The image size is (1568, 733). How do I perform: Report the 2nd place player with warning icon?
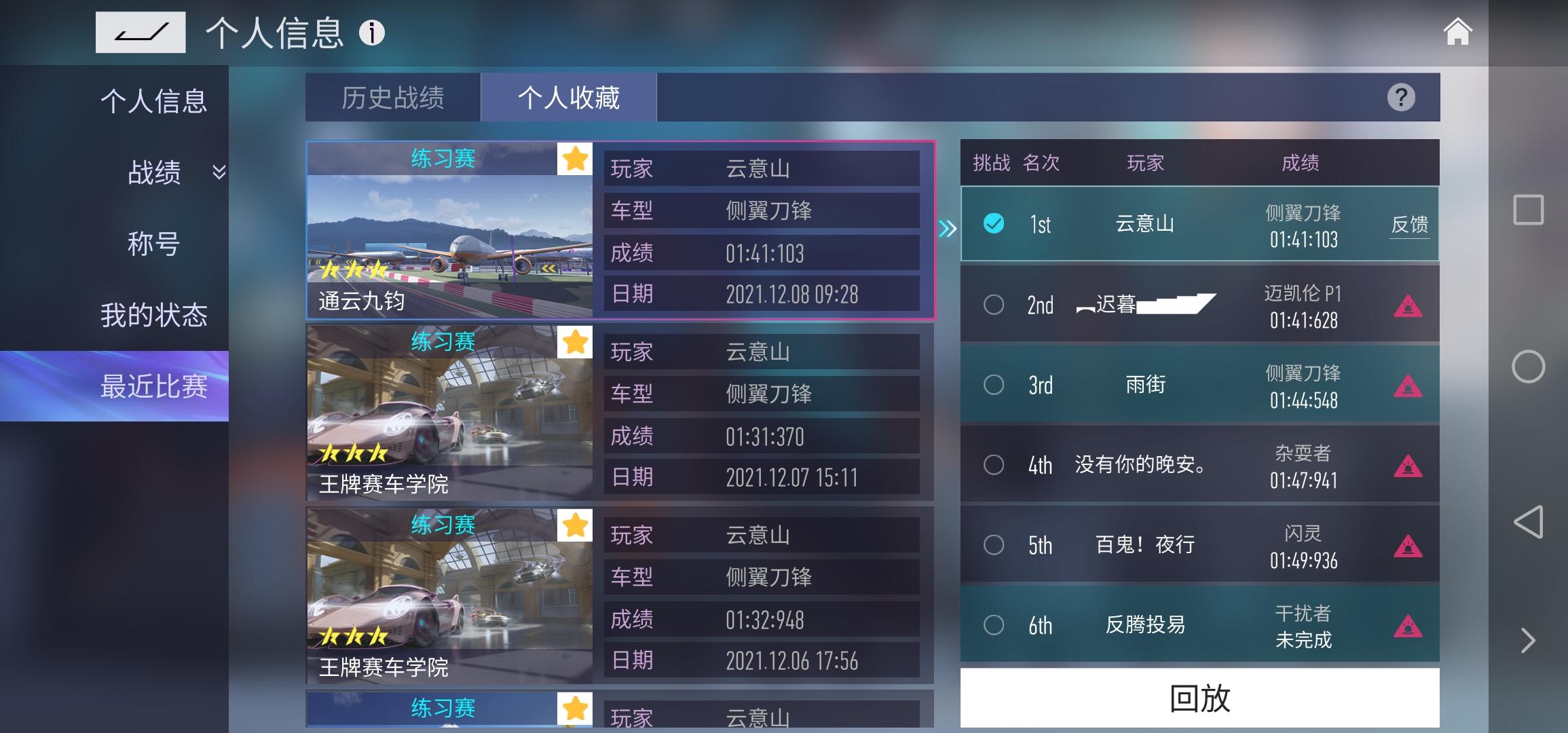(x=1408, y=306)
